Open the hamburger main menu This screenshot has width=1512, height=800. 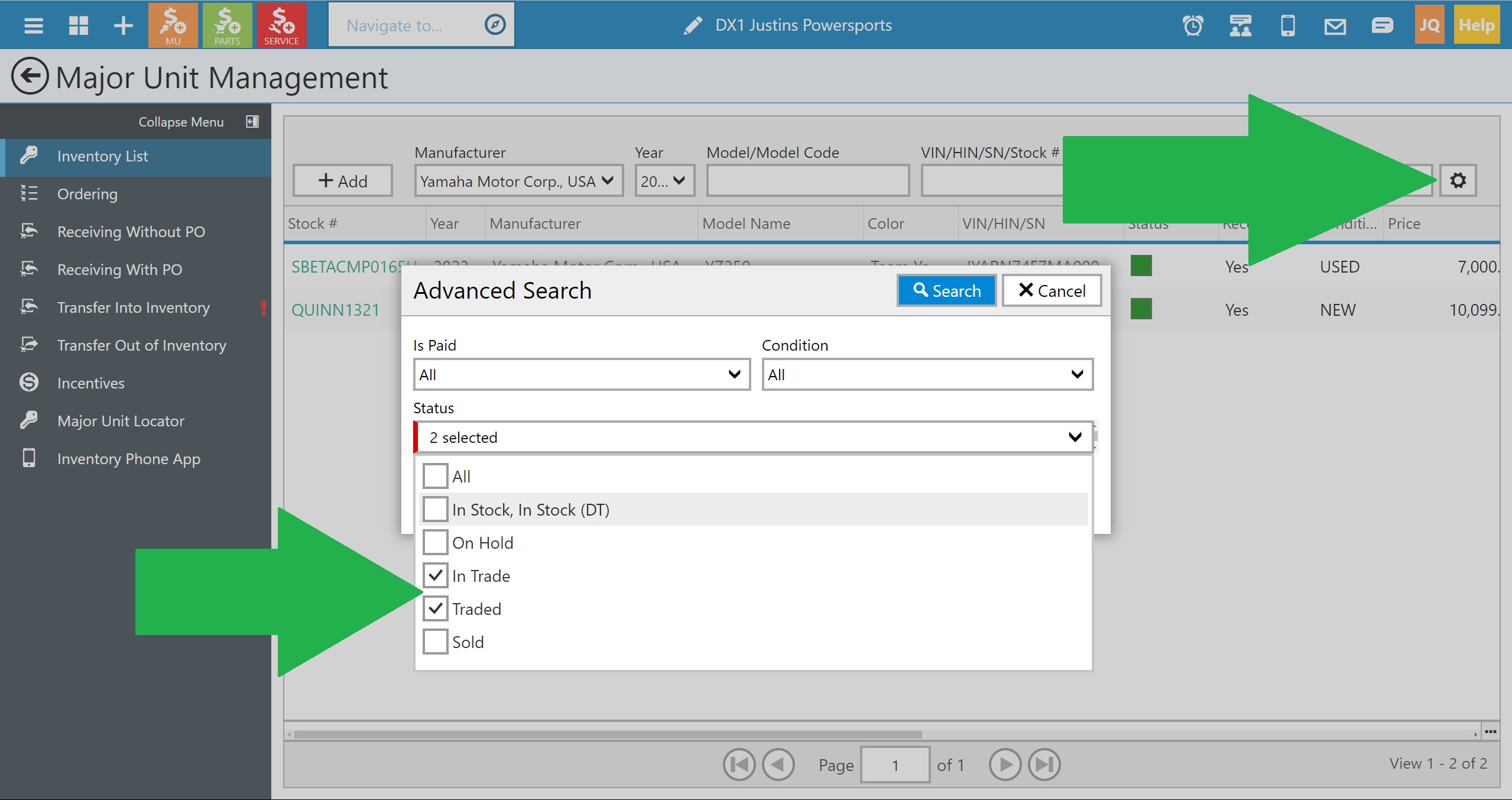34,25
